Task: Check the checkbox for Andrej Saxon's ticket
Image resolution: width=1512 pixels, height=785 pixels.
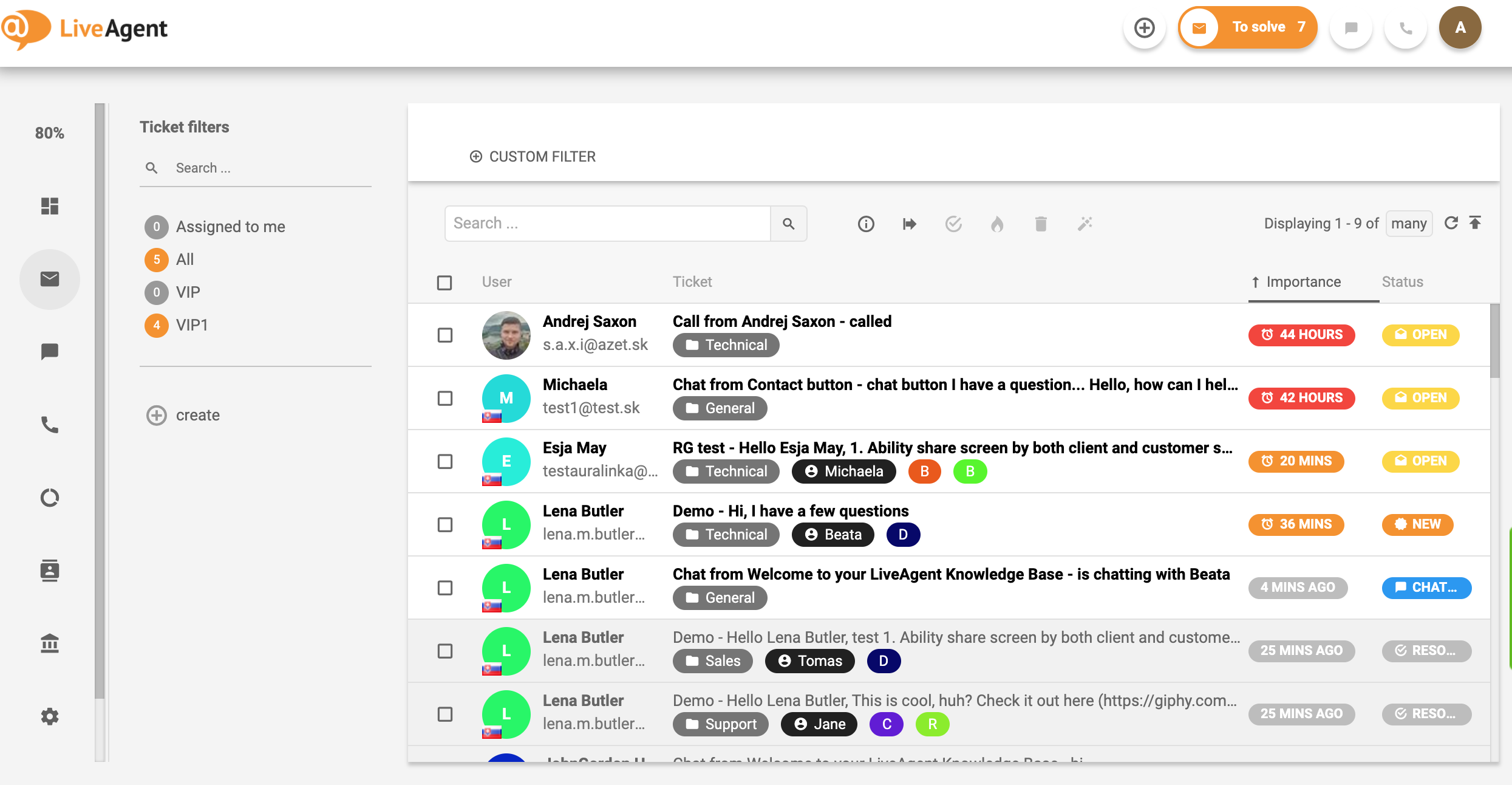Action: pyautogui.click(x=445, y=335)
